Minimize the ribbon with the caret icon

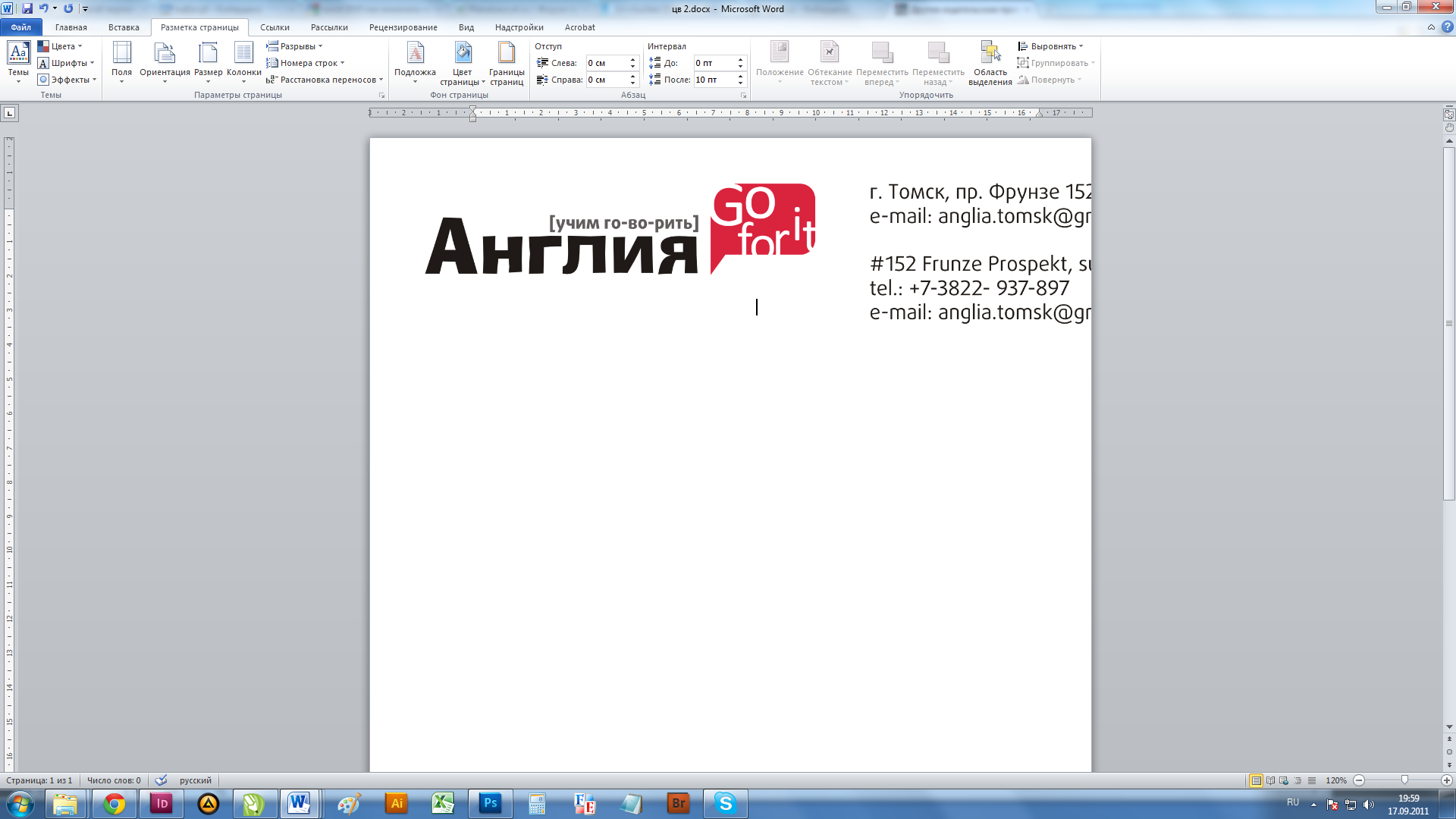click(1431, 27)
